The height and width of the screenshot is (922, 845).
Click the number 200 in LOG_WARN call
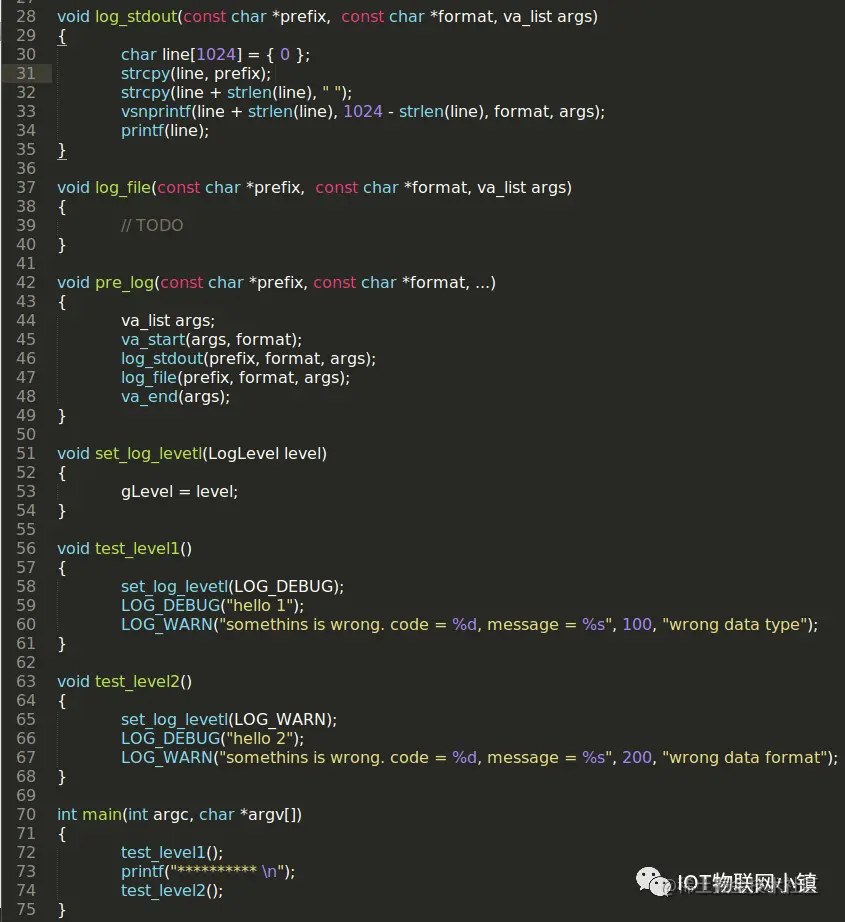[x=637, y=757]
